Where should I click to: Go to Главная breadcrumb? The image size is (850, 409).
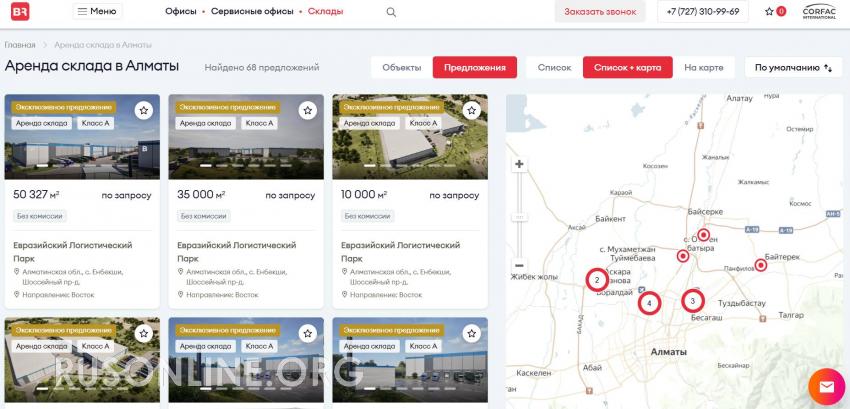click(20, 45)
